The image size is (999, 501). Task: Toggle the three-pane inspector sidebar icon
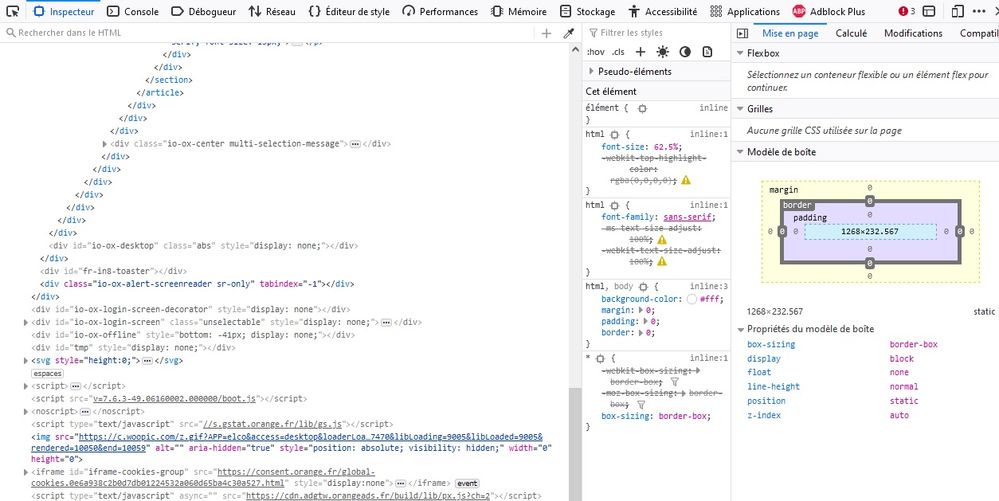click(742, 33)
